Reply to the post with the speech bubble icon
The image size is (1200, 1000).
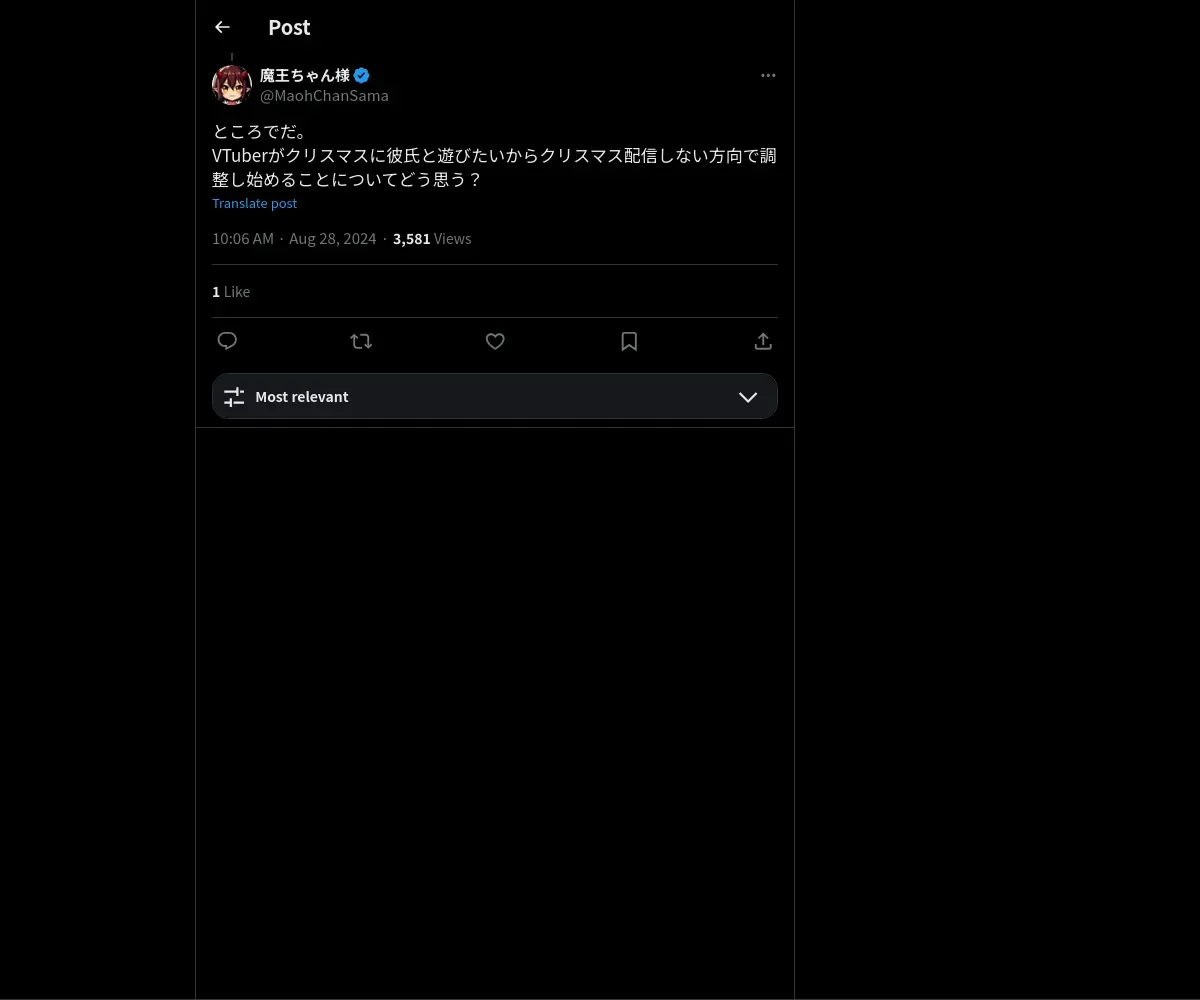click(227, 341)
